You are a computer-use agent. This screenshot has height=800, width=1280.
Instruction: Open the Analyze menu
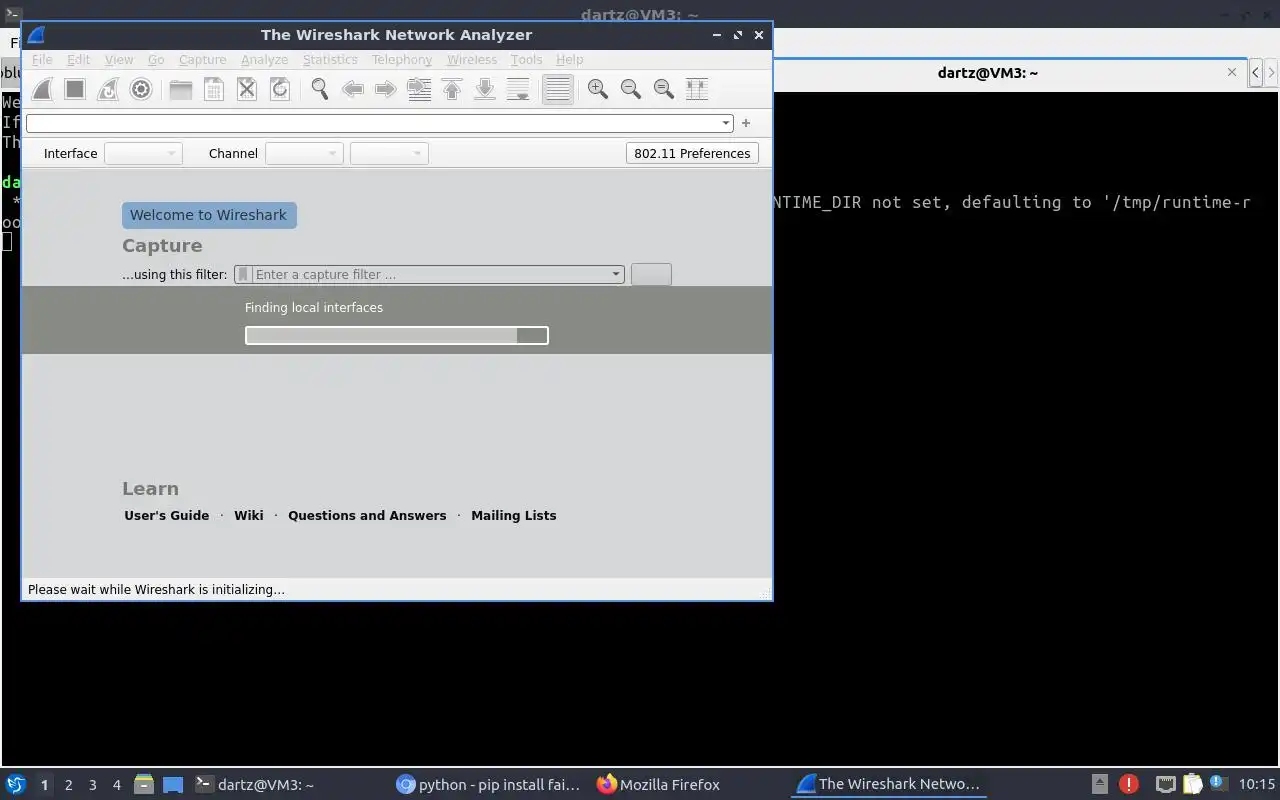tap(265, 59)
